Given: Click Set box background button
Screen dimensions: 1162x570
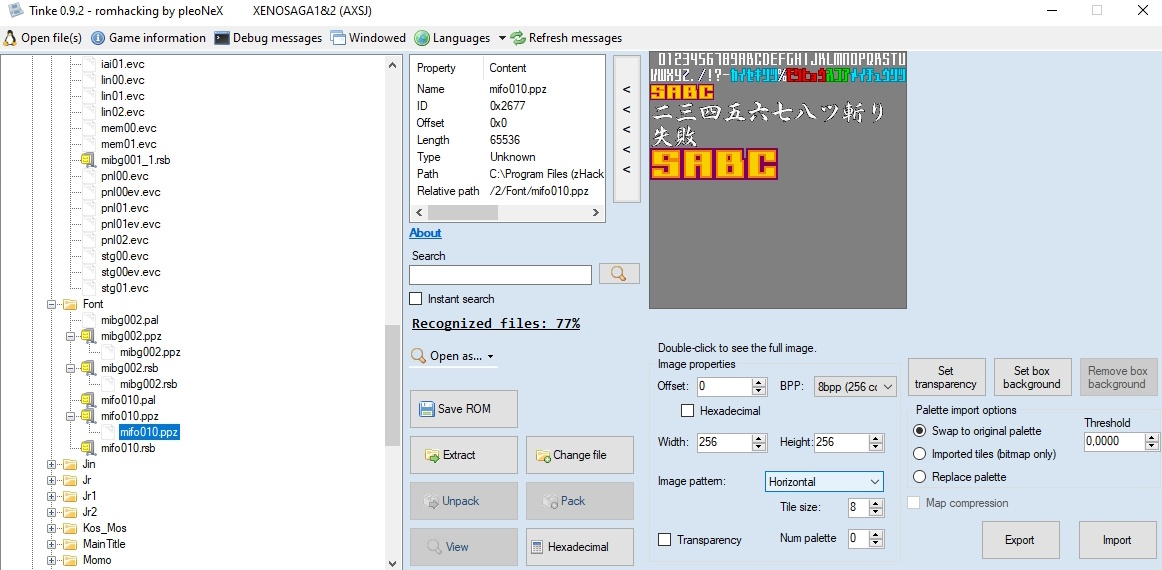Looking at the screenshot, I should coord(1032,377).
